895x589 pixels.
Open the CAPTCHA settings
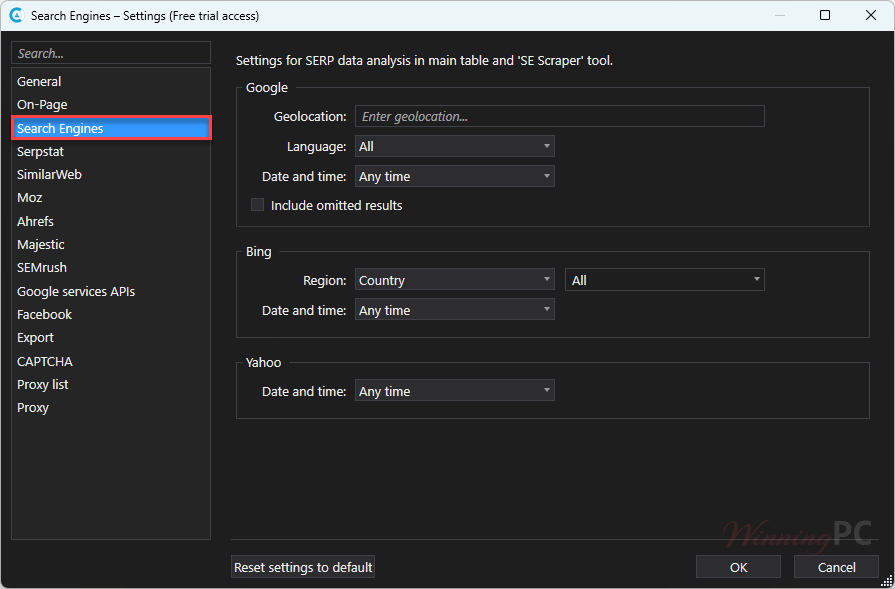point(45,362)
